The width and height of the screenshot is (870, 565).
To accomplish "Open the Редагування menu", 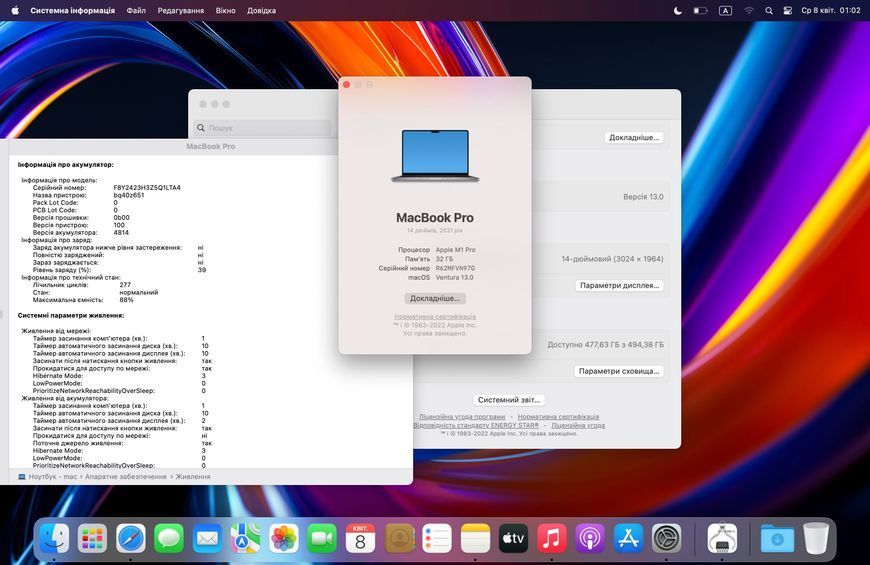I will pos(180,11).
